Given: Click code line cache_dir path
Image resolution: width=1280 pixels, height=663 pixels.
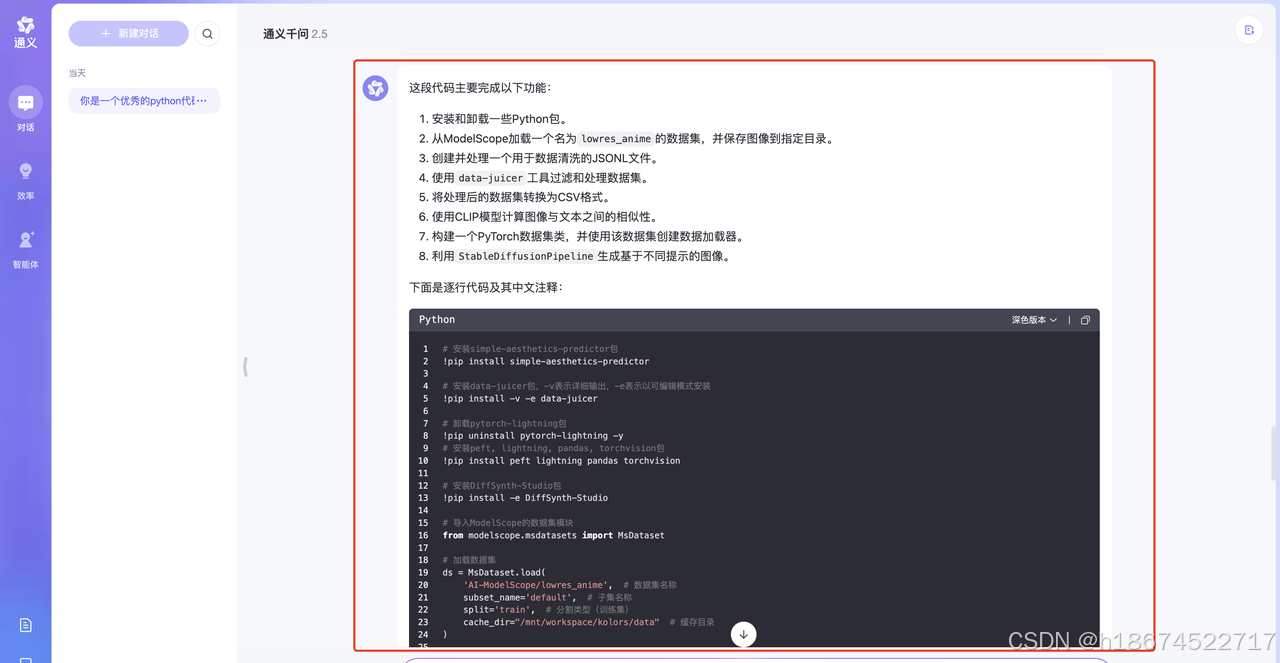Looking at the screenshot, I should tap(561, 622).
